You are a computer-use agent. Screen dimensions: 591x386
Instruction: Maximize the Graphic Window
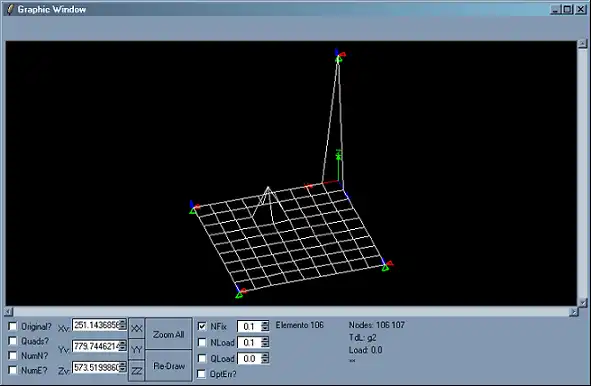click(x=567, y=9)
